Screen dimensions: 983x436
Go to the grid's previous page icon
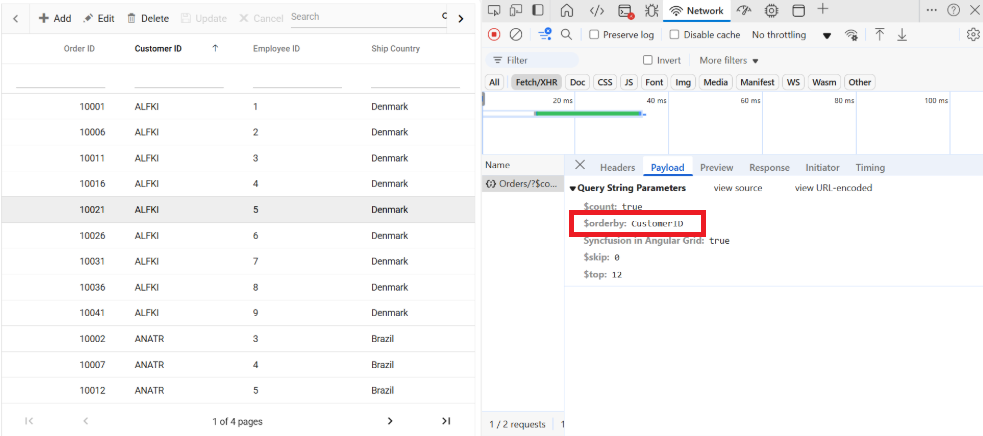[x=86, y=421]
